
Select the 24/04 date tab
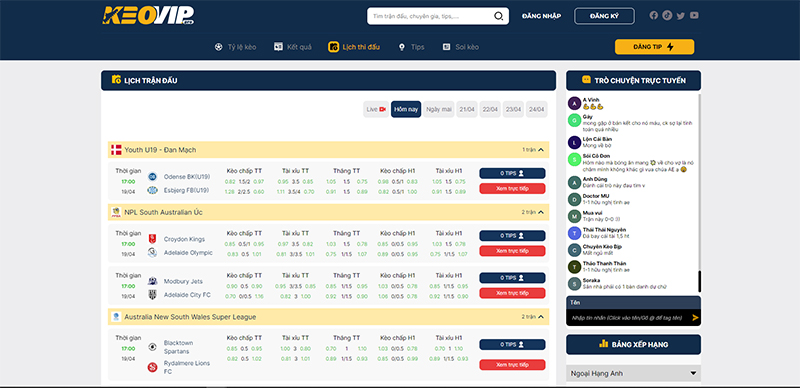[x=537, y=109]
